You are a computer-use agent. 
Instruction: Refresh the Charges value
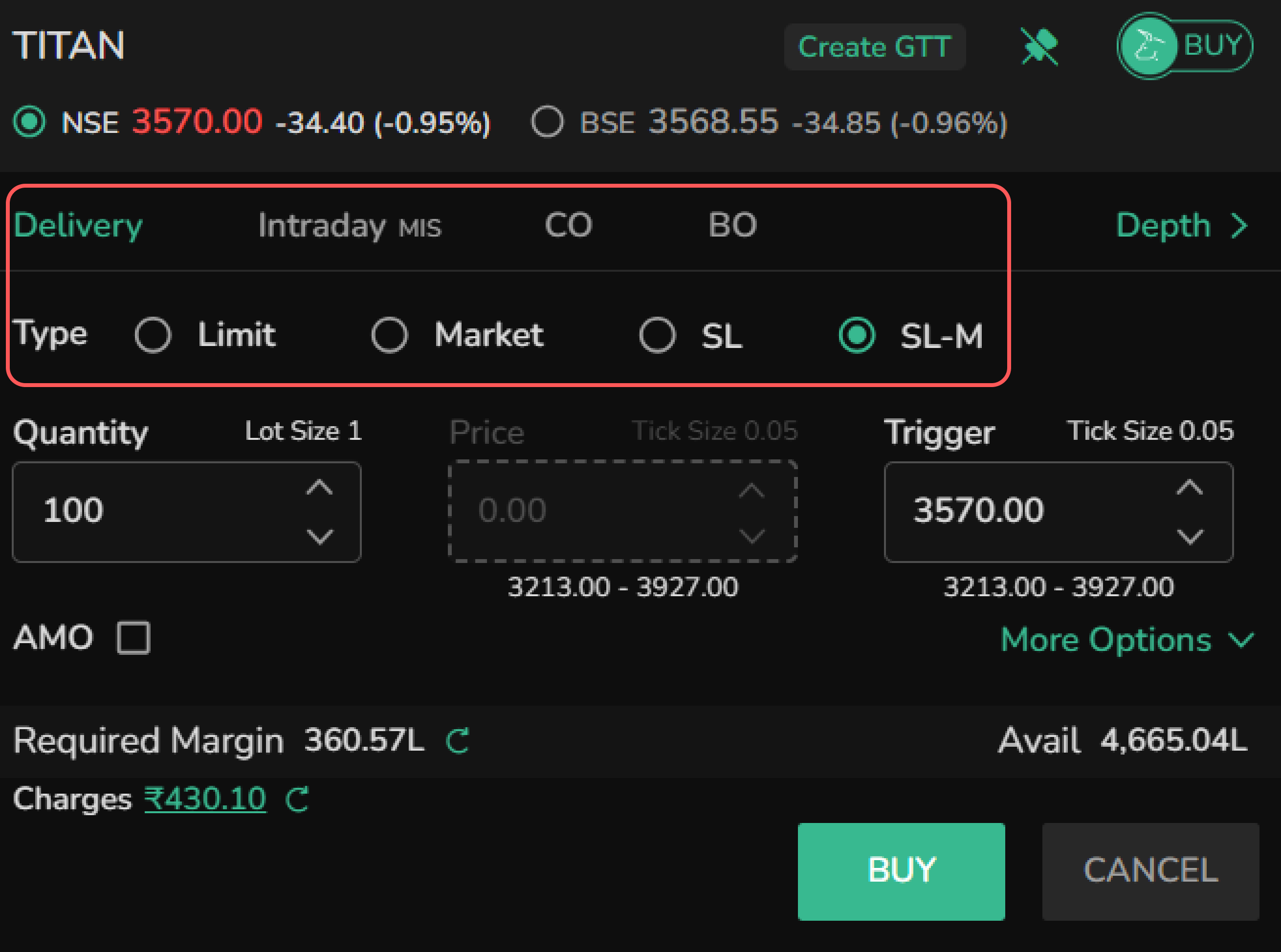click(297, 800)
